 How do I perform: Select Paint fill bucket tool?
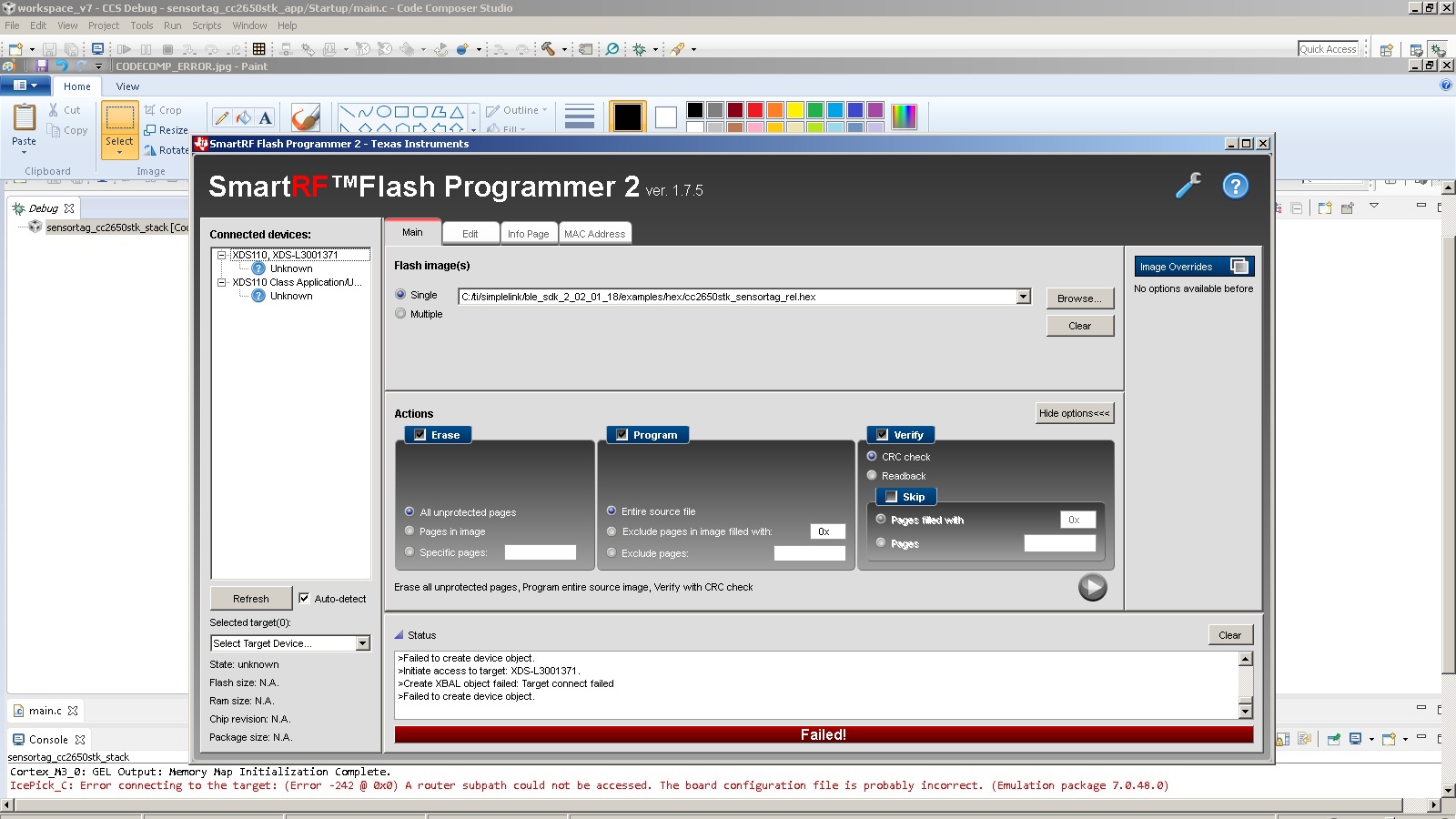[243, 117]
